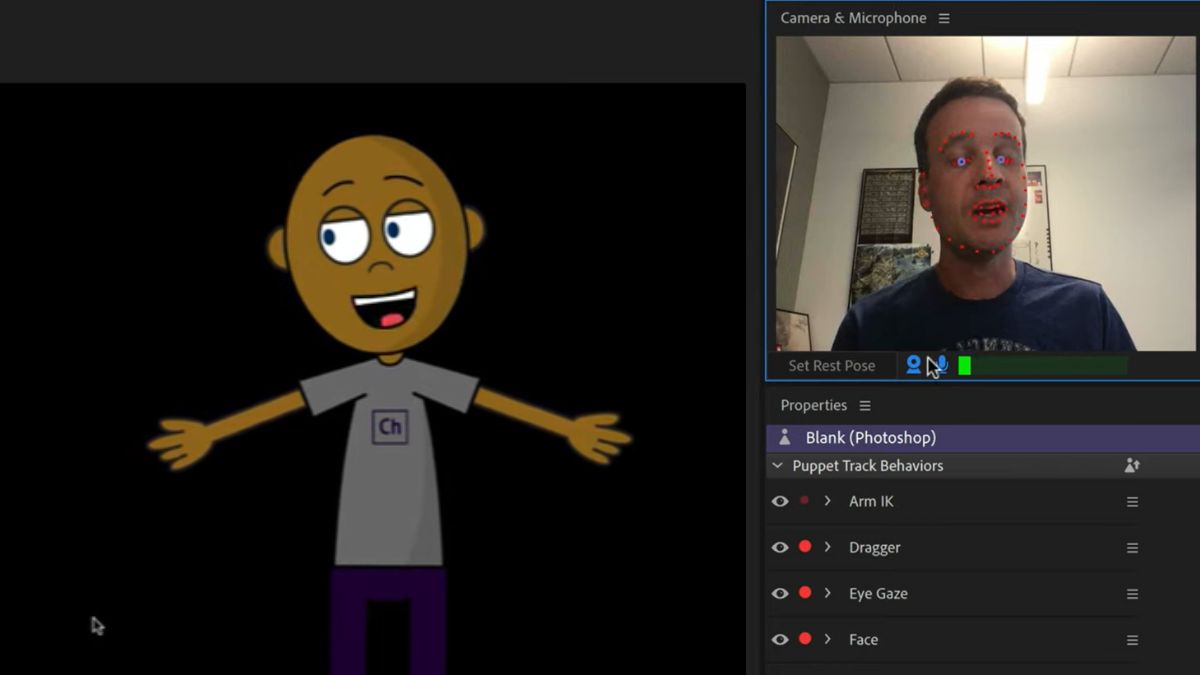Click the puppet's head in the scene
Screen dimensions: 1200x675
click(x=378, y=245)
